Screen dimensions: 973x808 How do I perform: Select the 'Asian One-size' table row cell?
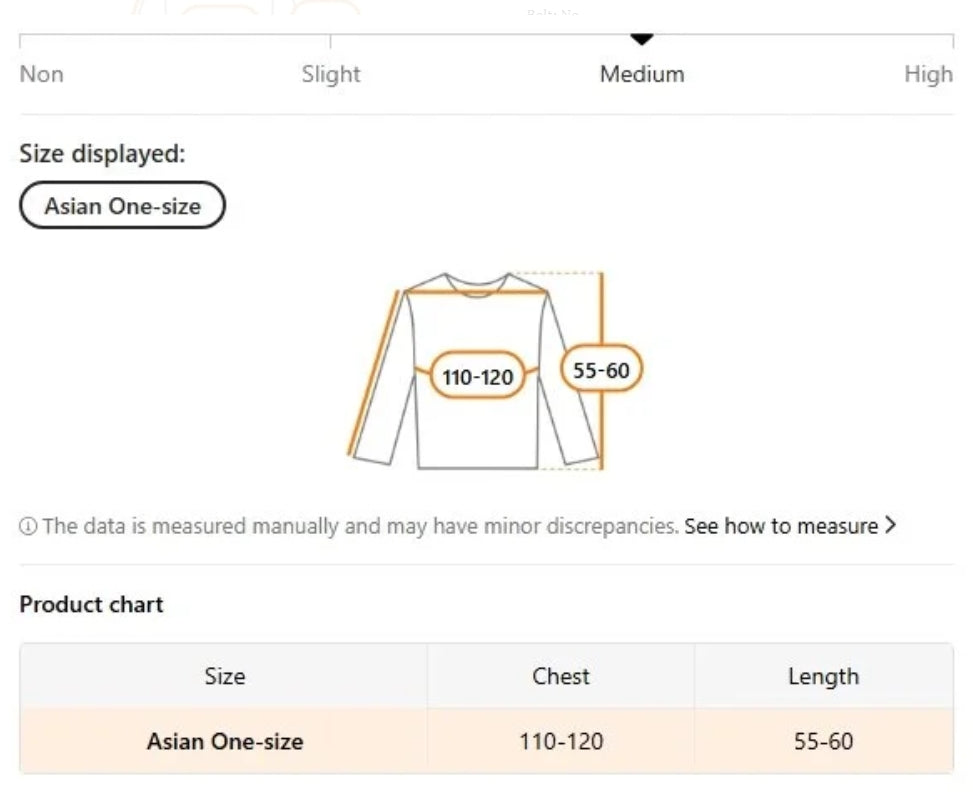224,741
